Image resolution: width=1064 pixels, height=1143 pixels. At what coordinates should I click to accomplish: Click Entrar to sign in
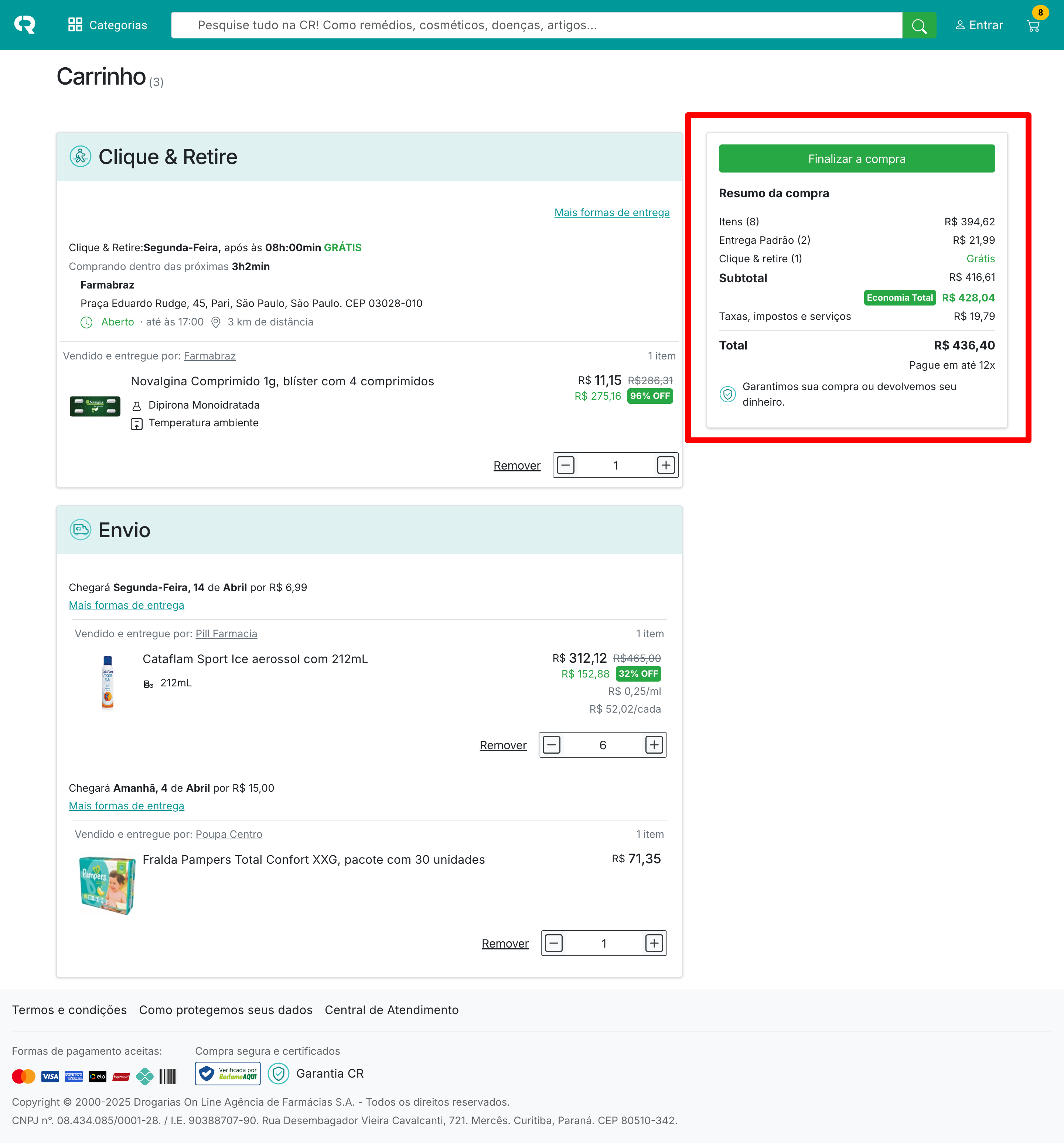click(x=979, y=25)
